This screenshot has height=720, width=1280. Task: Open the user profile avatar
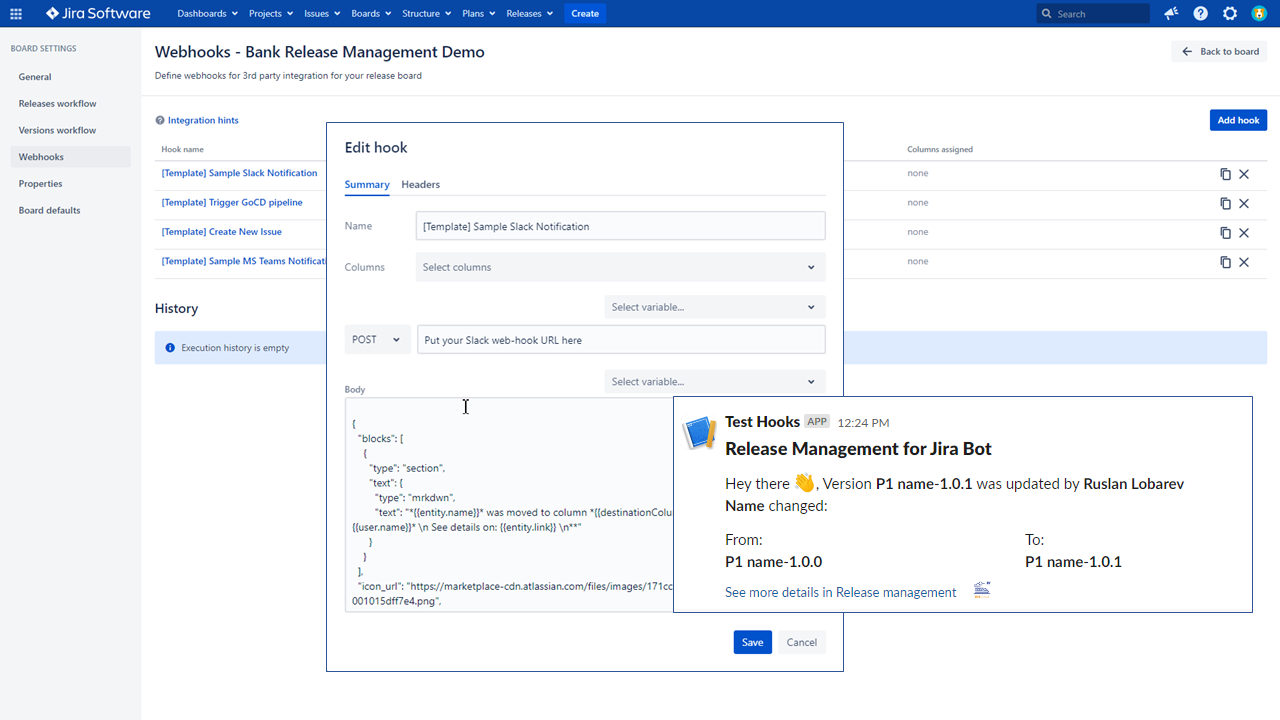[1259, 14]
